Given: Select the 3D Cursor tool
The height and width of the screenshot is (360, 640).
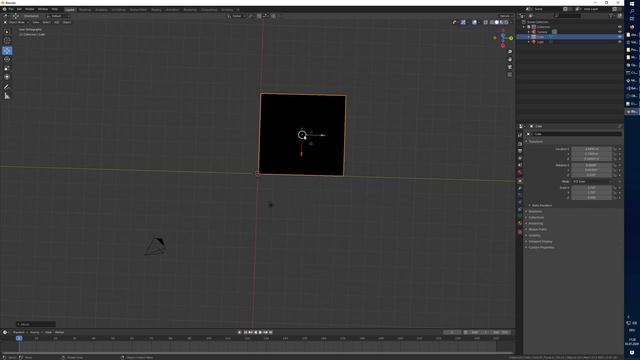Looking at the screenshot, I should [x=7, y=40].
